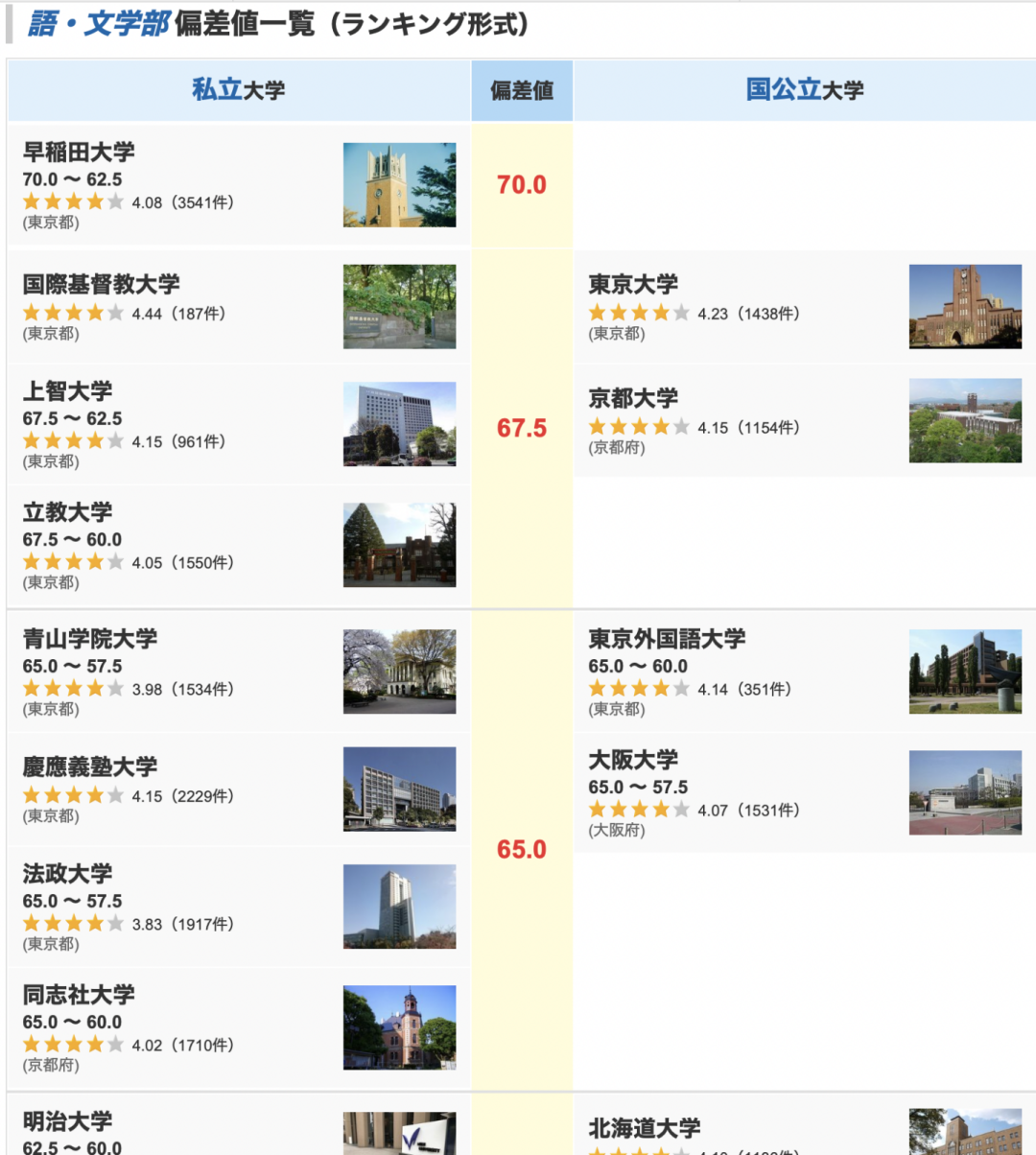Click the 早稲田大学 range 70.0 〜 62.5

pos(73,179)
